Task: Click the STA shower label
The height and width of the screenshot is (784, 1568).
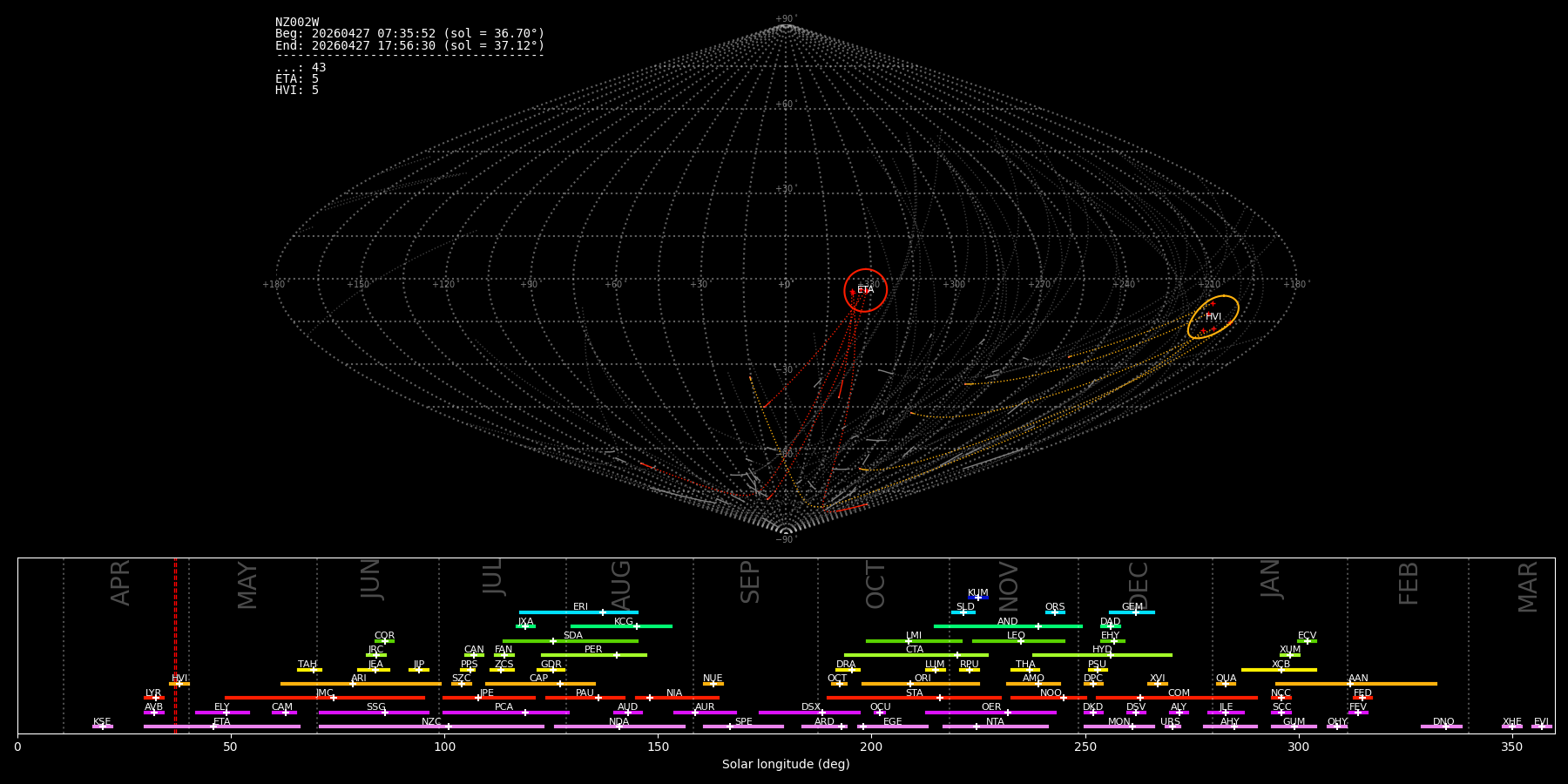Action: [914, 693]
